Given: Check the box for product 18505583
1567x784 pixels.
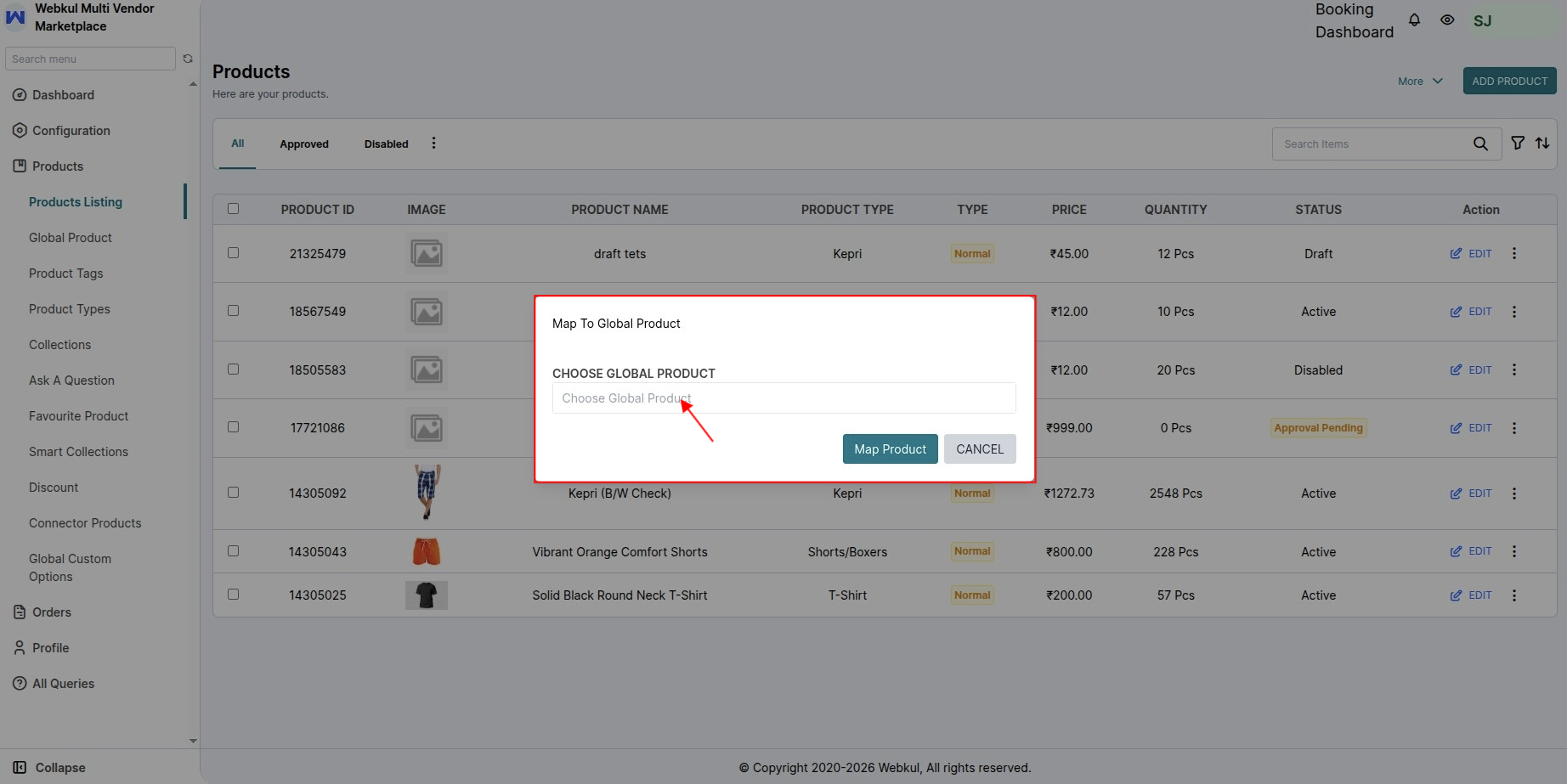Looking at the screenshot, I should pos(234,369).
